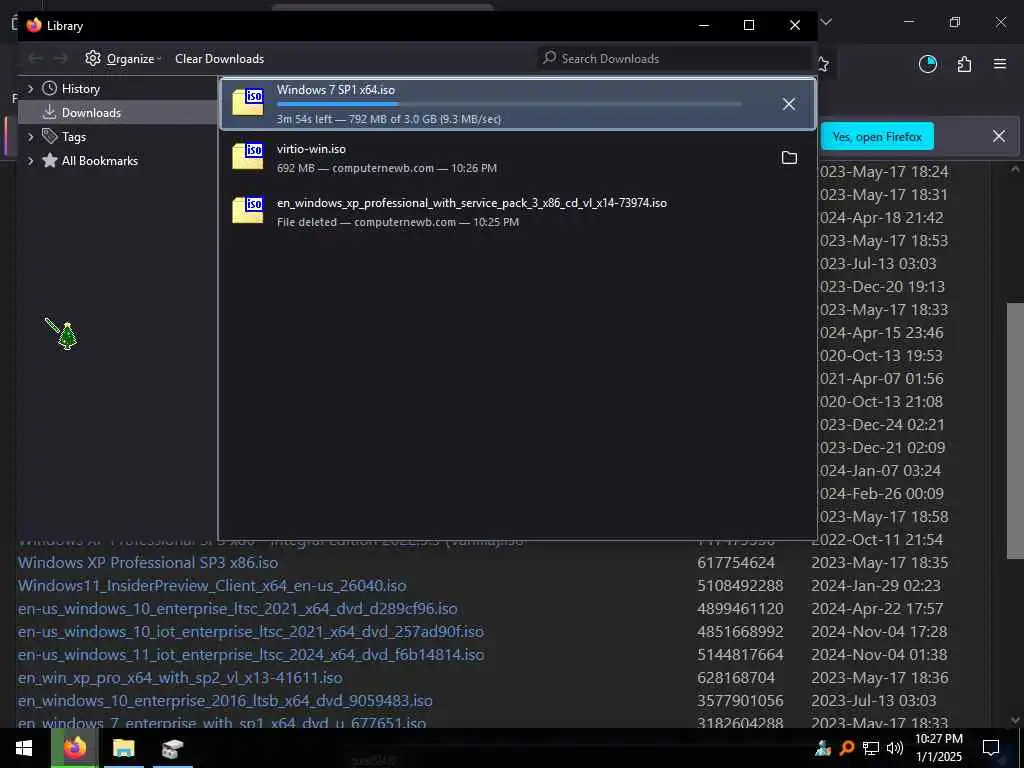Open en_win_xp_pro_x64_with_sp2 iso link
The height and width of the screenshot is (768, 1024).
[180, 678]
